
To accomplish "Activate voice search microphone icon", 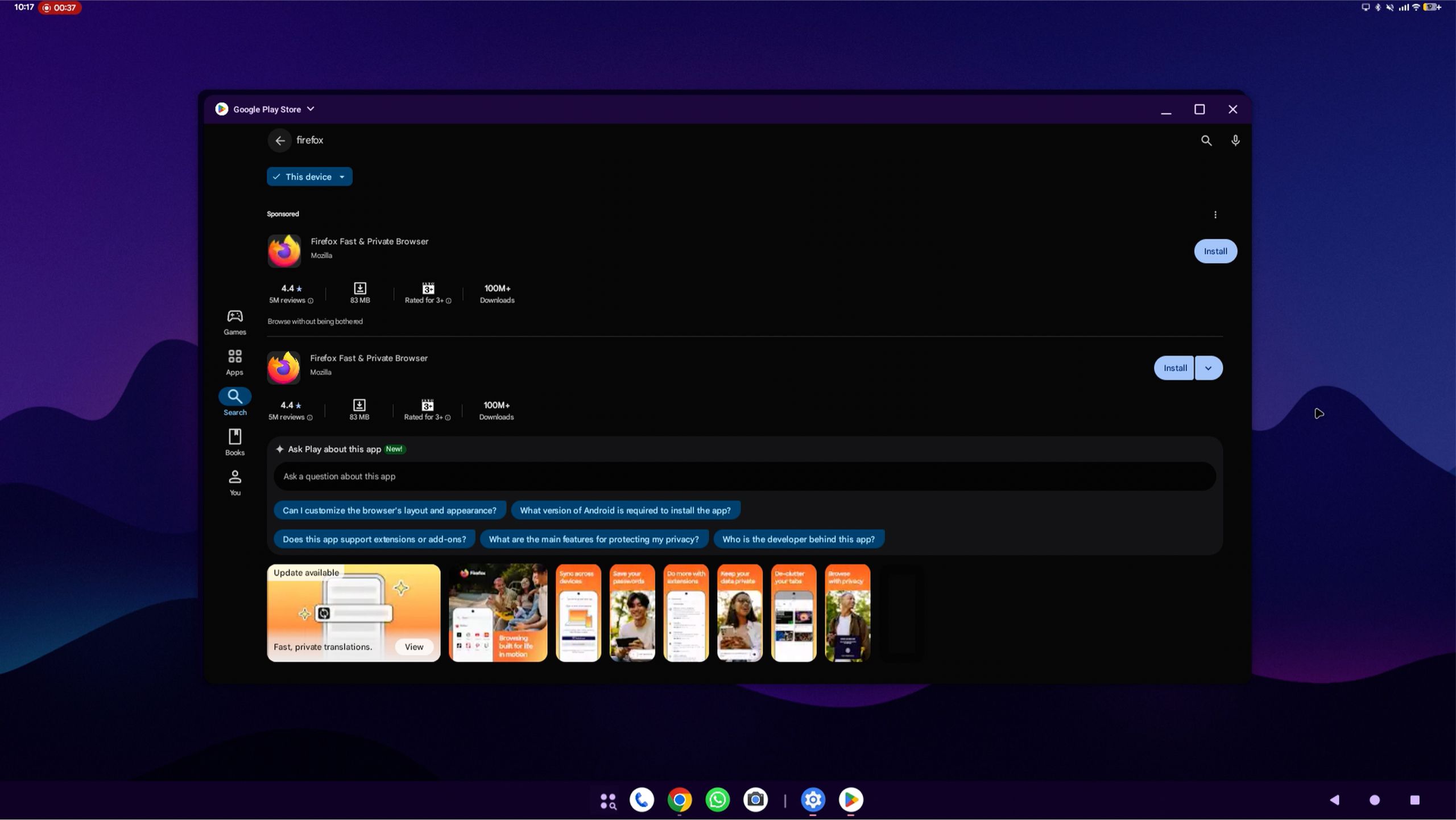I will [x=1235, y=141].
